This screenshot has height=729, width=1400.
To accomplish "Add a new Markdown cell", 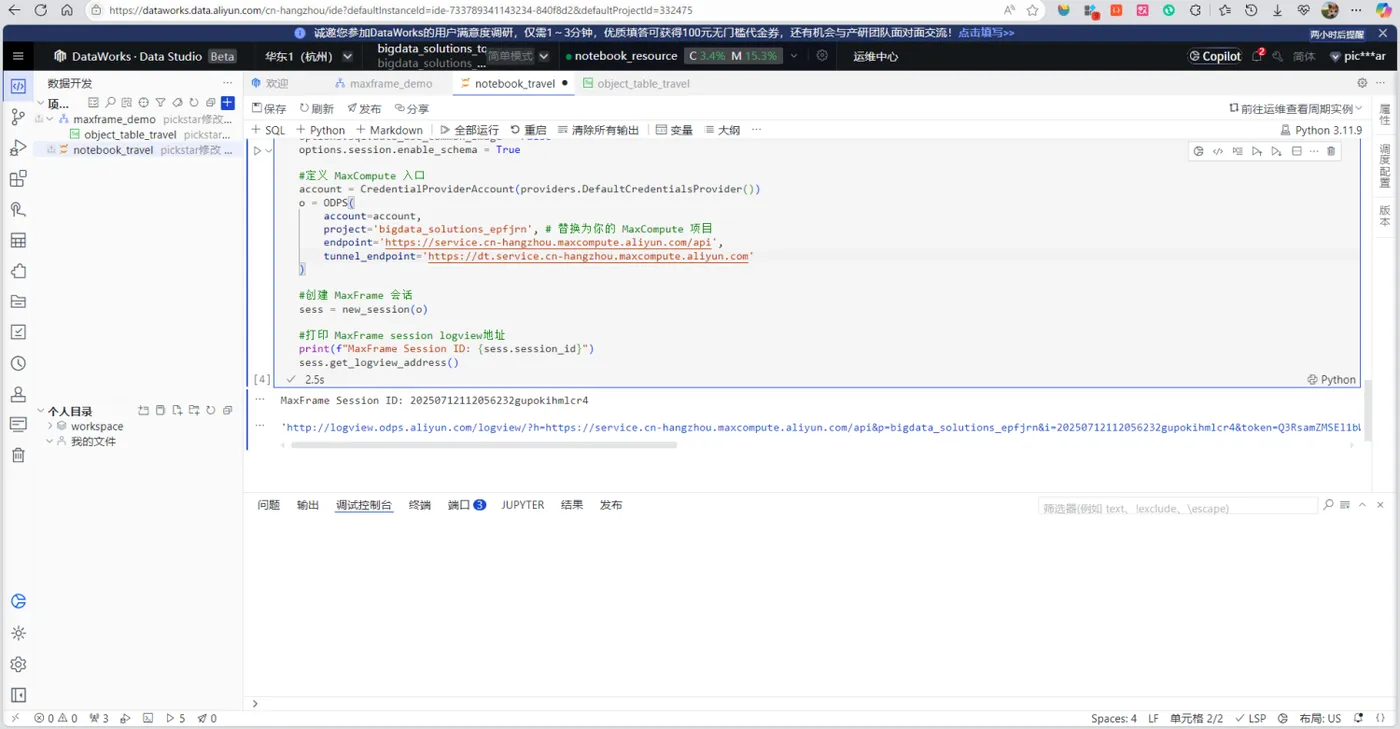I will click(389, 130).
